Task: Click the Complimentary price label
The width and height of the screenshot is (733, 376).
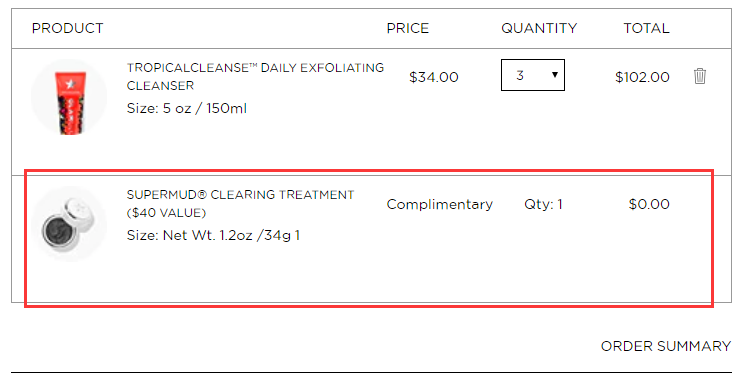Action: pos(439,204)
